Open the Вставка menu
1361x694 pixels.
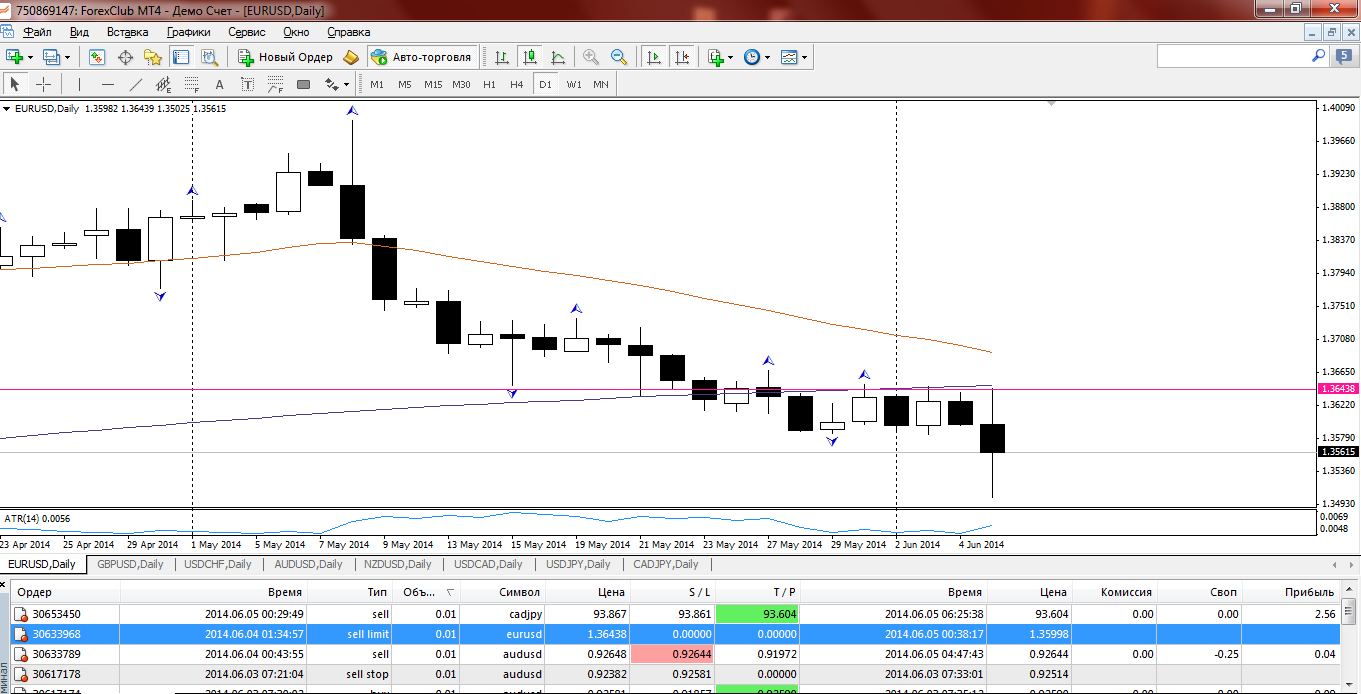tap(127, 32)
